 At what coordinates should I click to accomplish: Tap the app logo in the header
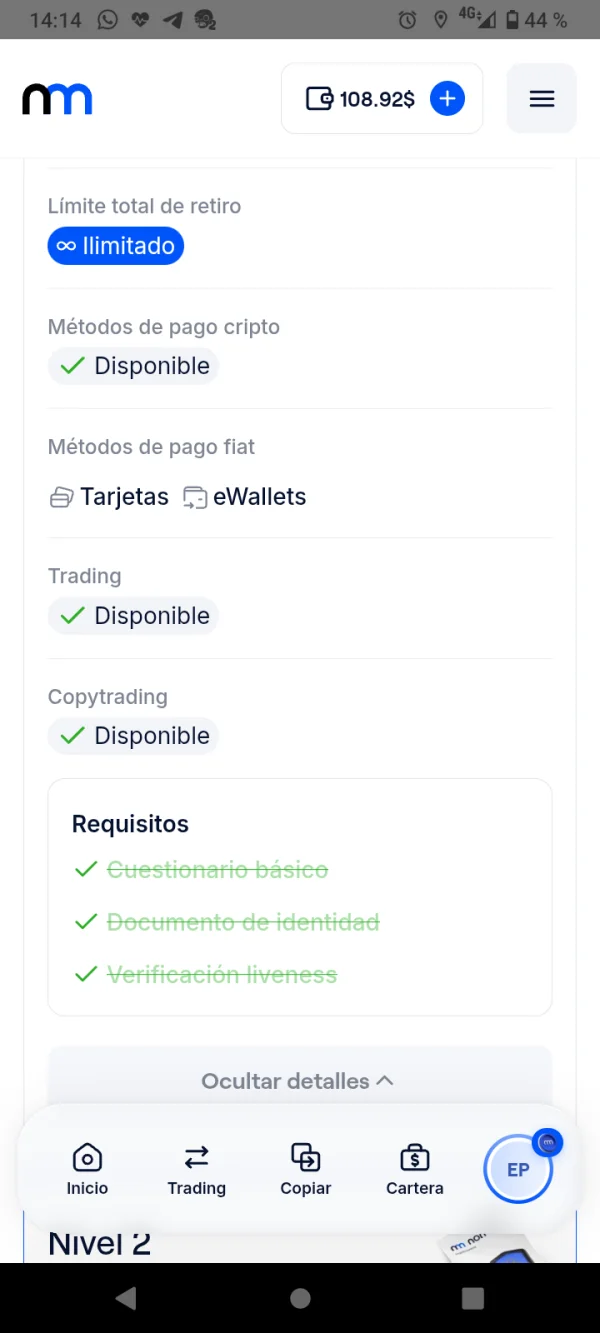coord(57,99)
